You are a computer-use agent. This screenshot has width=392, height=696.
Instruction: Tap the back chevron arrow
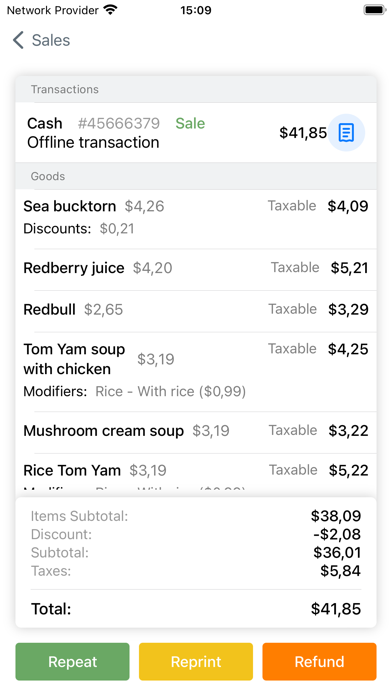coord(18,40)
